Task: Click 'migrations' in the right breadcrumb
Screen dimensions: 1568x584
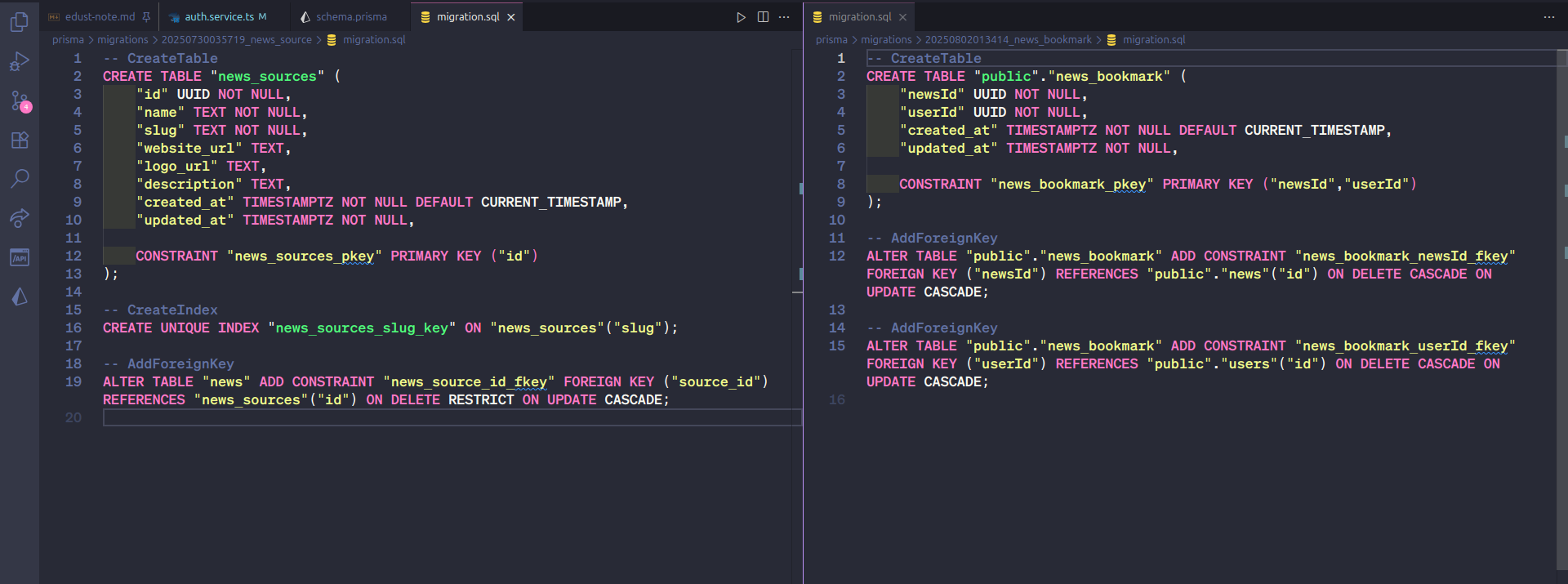Action: pyautogui.click(x=886, y=40)
